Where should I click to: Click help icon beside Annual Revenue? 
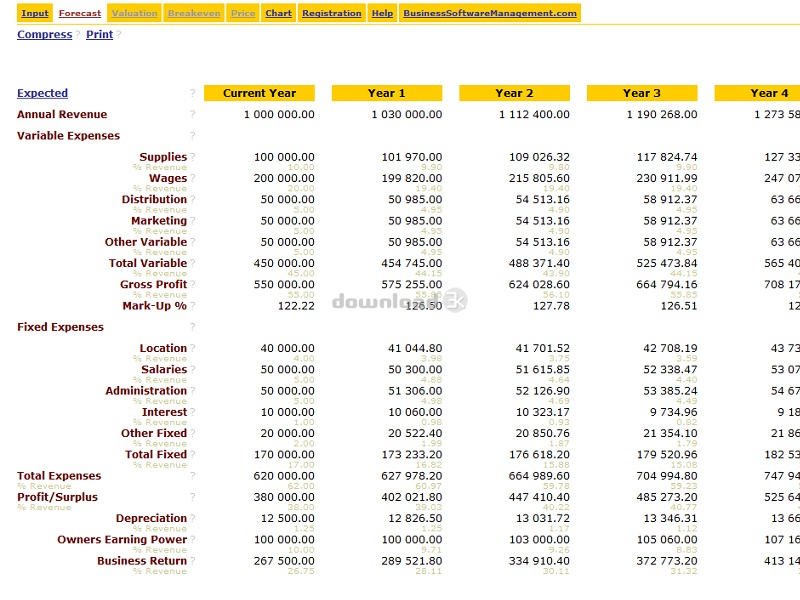point(193,114)
